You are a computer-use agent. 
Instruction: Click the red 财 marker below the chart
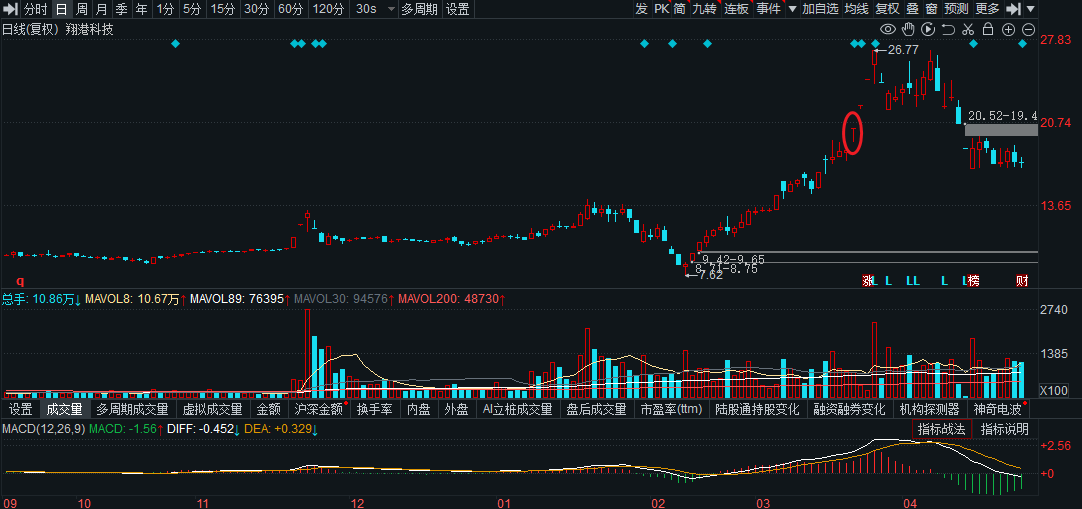1023,281
